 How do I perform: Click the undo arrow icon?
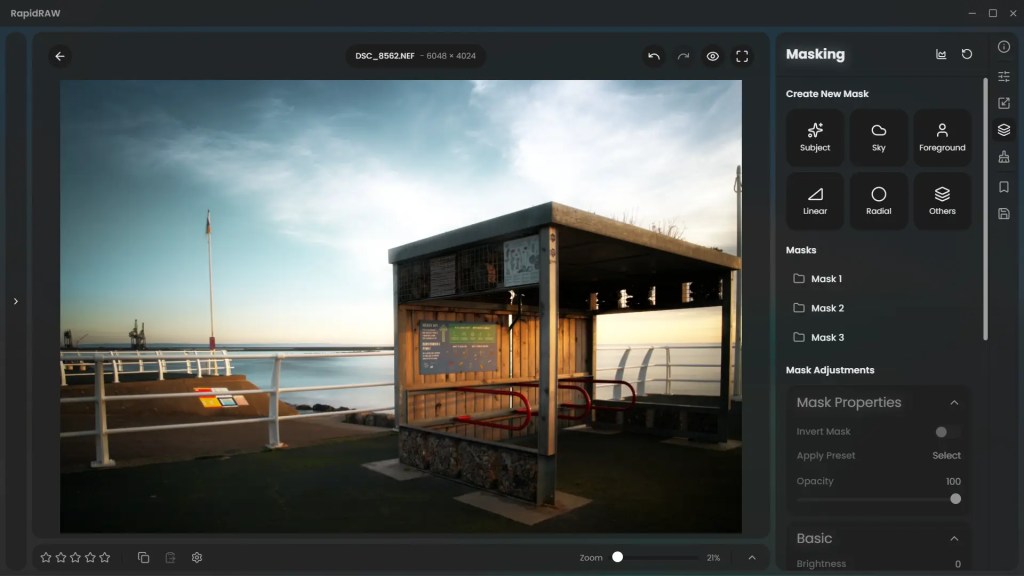pyautogui.click(x=654, y=57)
